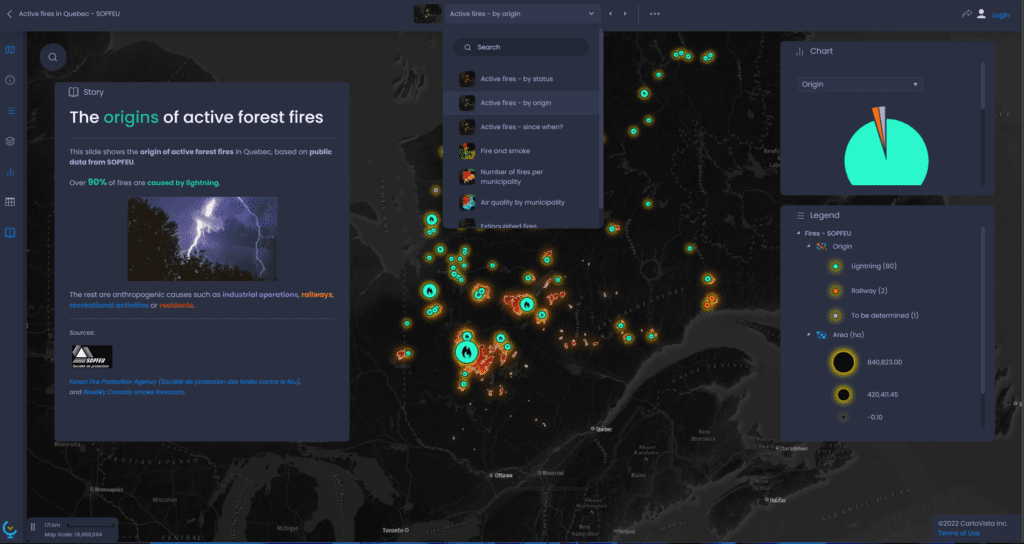Click the user profile icon
The height and width of the screenshot is (544, 1024).
[981, 13]
